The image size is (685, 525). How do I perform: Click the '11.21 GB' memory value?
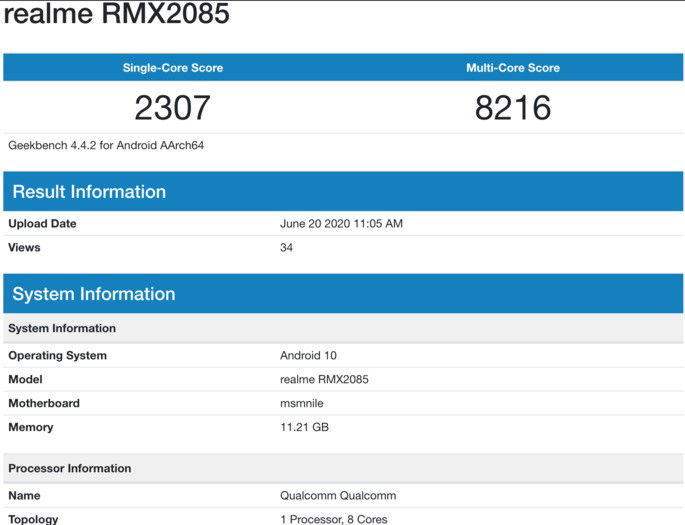click(304, 427)
